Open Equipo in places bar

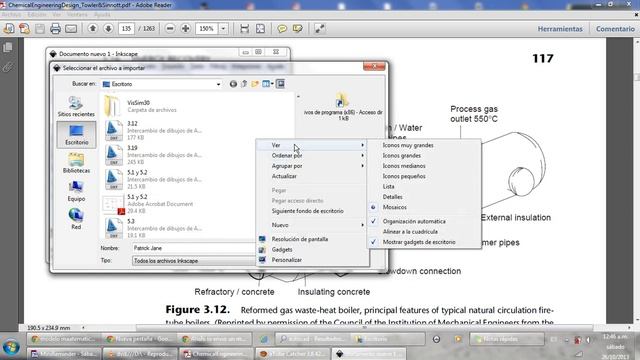point(76,191)
